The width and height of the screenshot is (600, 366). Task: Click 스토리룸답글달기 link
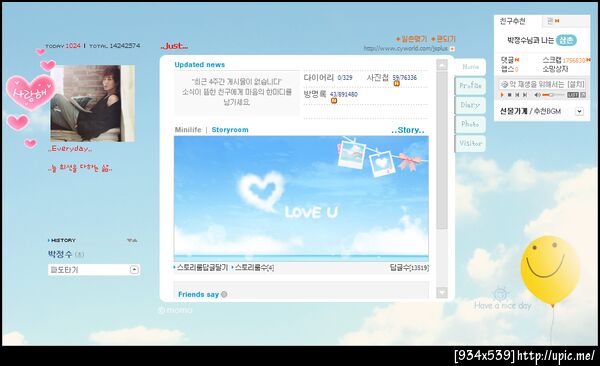(x=202, y=268)
